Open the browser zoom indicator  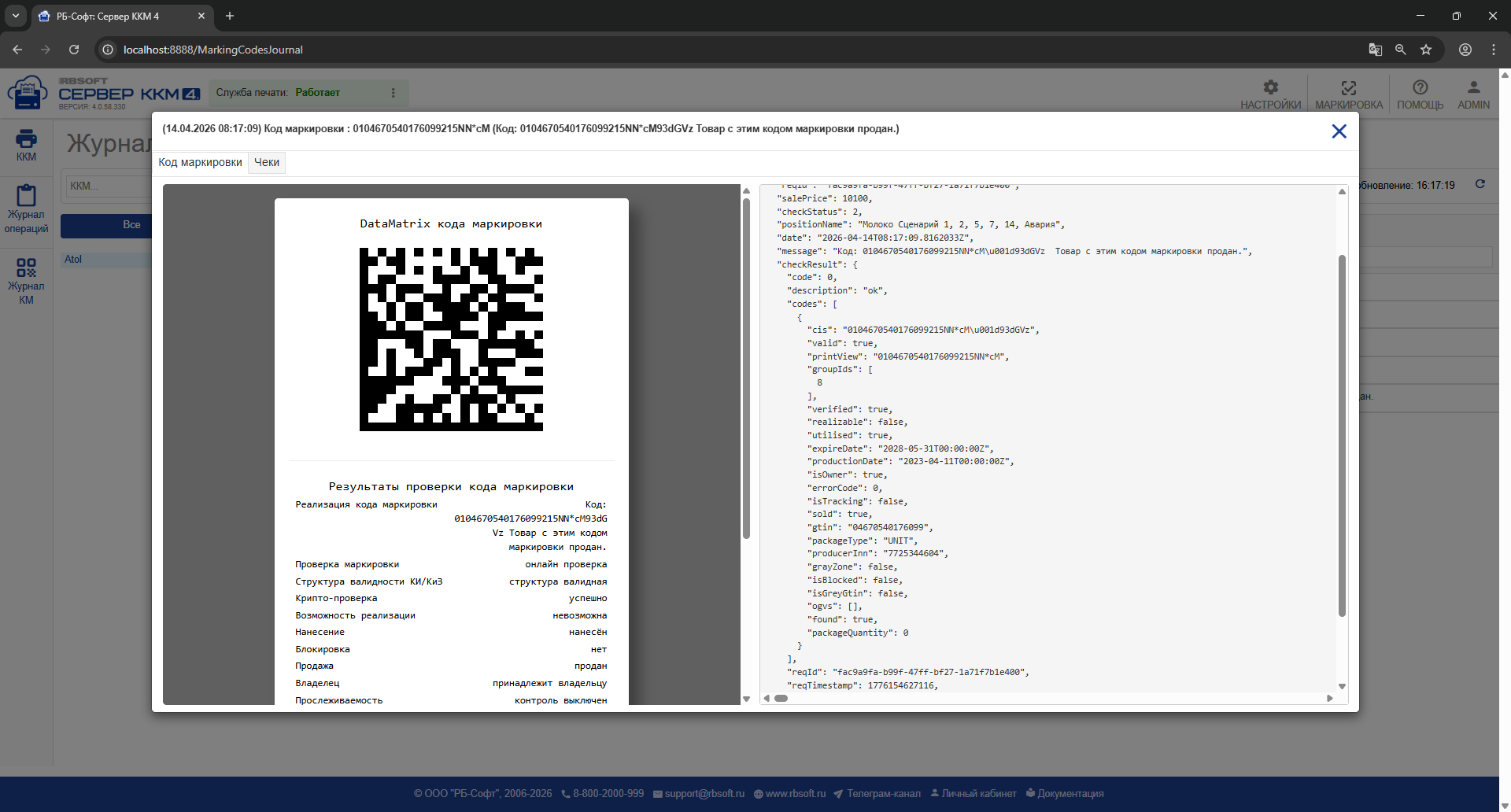tap(1401, 50)
